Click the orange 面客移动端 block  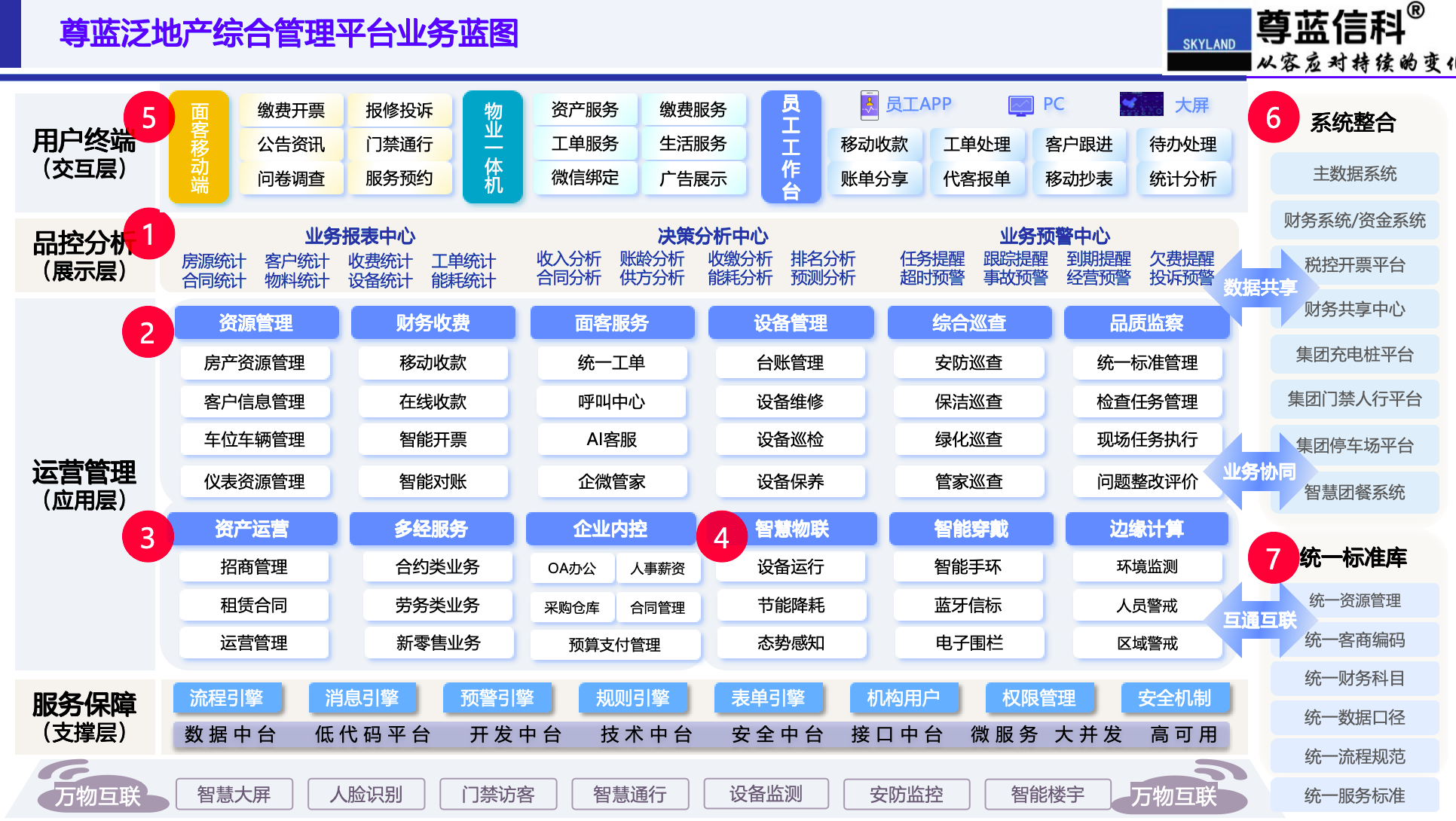point(199,147)
